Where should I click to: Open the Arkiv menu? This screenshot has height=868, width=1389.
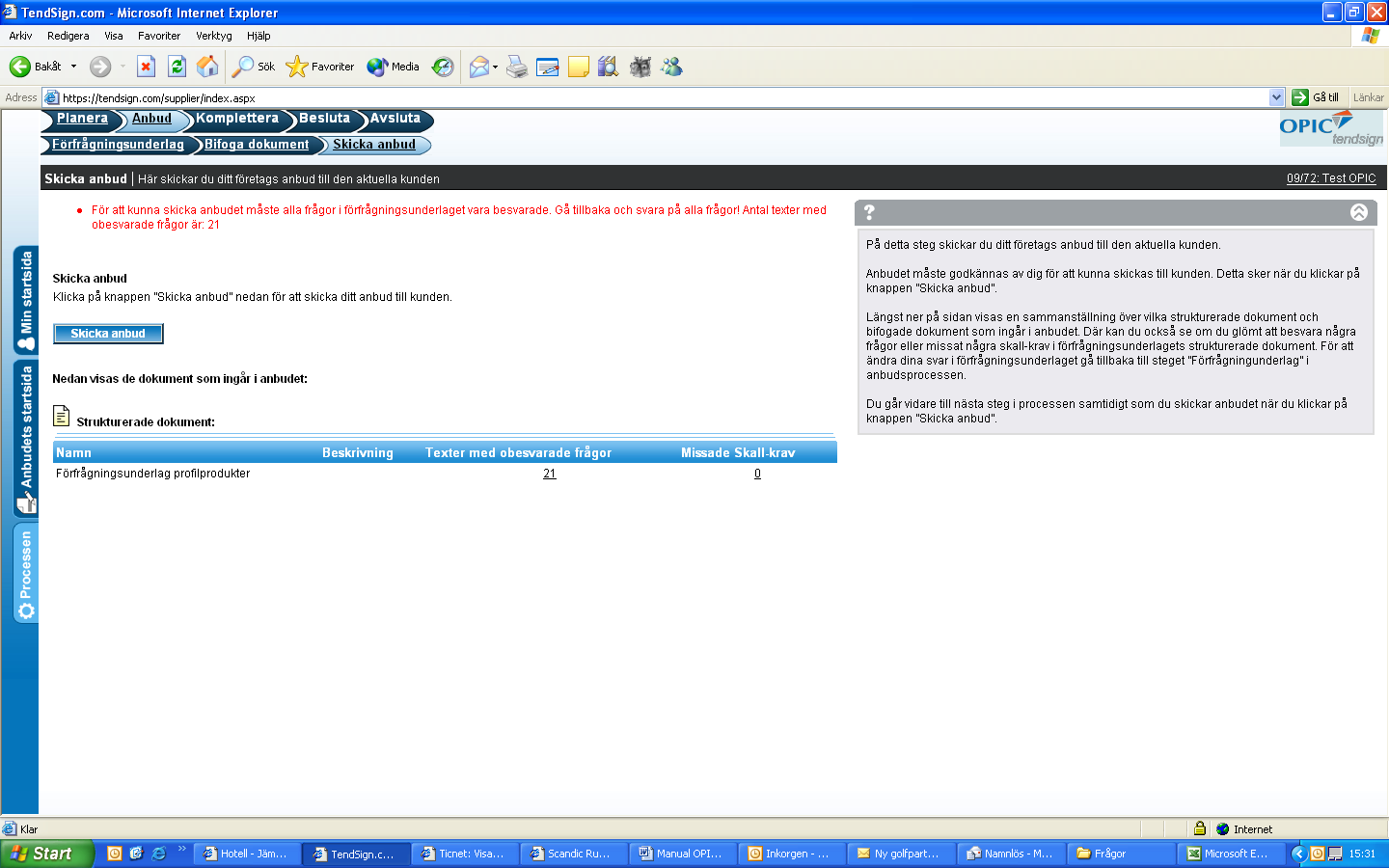(x=20, y=36)
